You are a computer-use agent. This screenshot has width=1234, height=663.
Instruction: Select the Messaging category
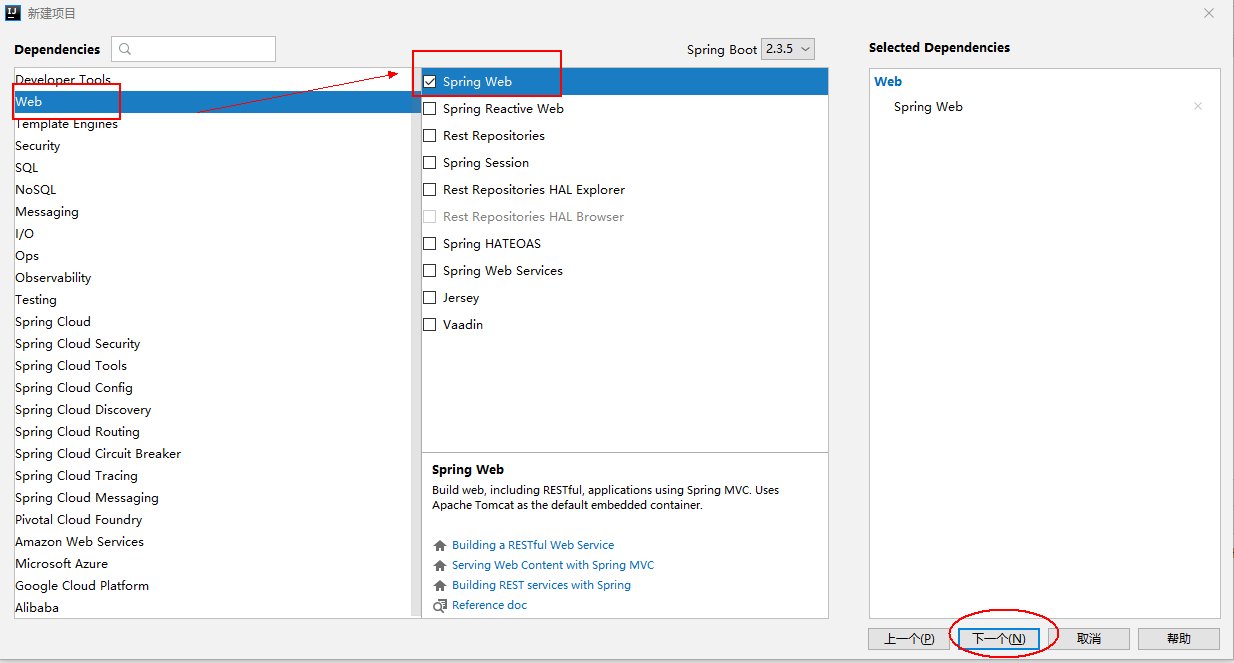(x=212, y=212)
